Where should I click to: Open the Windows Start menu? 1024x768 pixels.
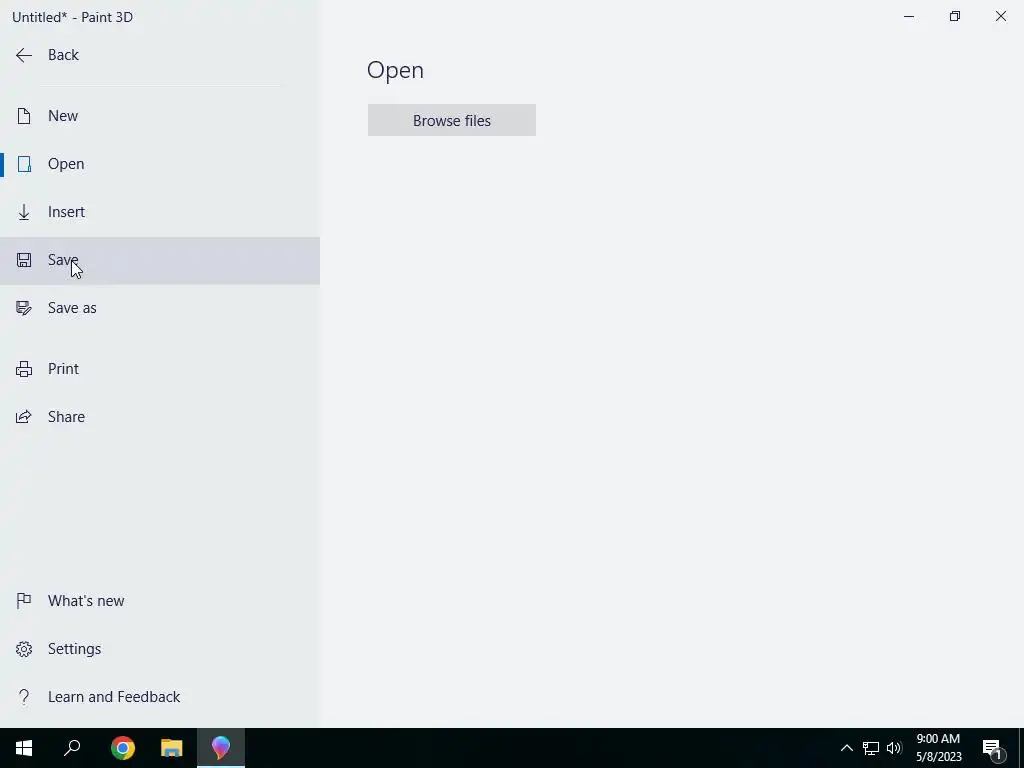click(24, 748)
